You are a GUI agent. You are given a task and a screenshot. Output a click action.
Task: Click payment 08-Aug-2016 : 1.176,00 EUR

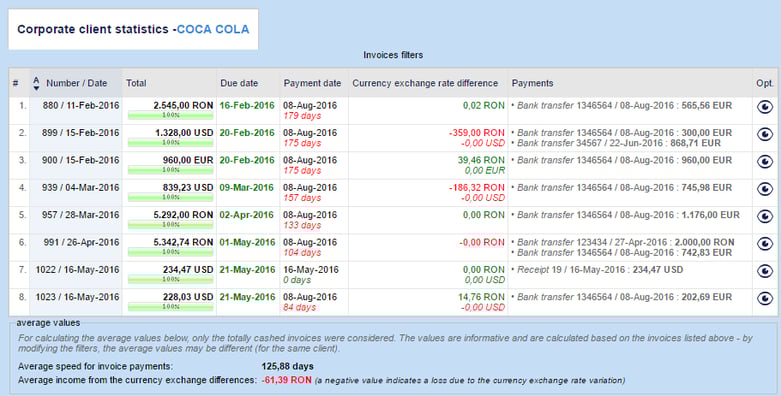click(x=626, y=215)
